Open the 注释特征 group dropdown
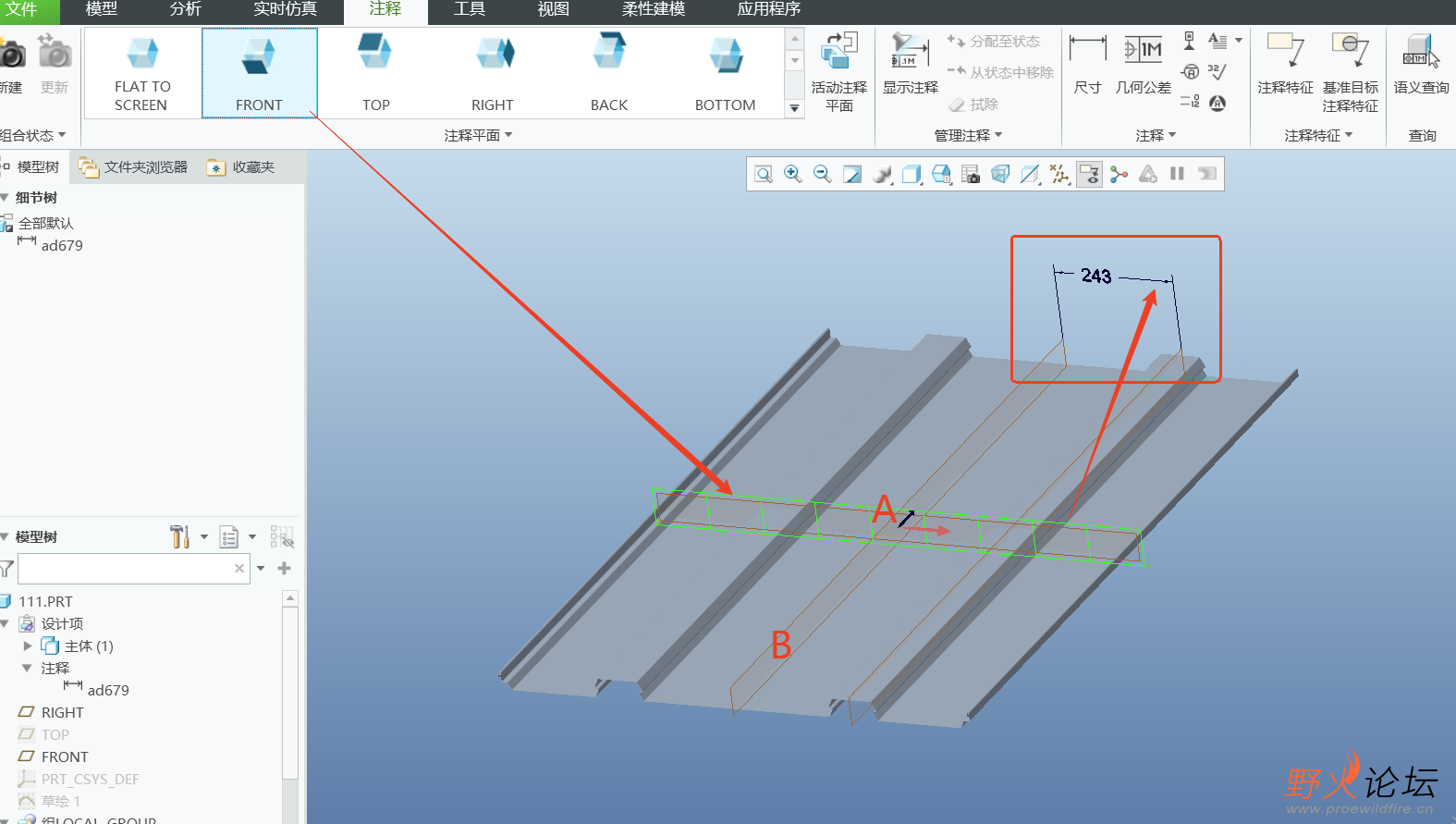This screenshot has width=1456, height=824. point(1318,135)
